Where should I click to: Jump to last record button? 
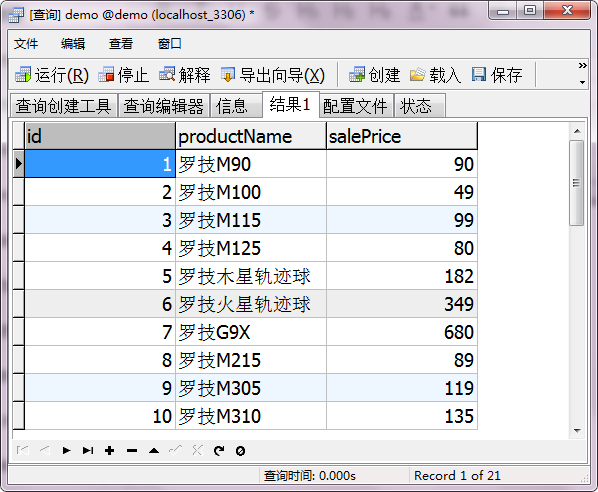tap(88, 451)
